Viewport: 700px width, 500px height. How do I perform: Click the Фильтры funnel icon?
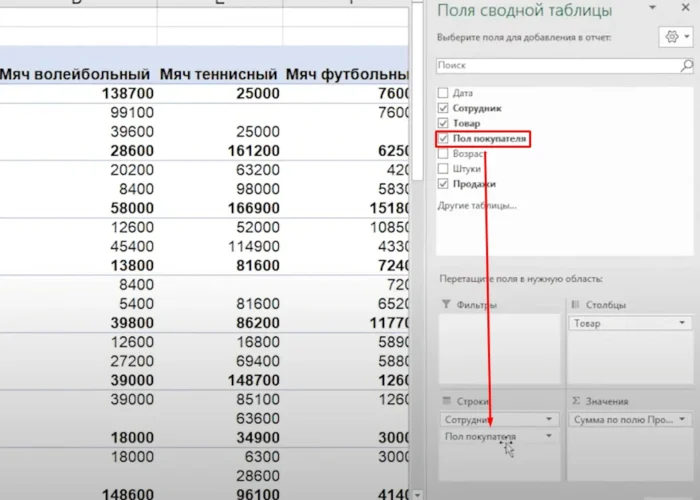click(x=446, y=305)
